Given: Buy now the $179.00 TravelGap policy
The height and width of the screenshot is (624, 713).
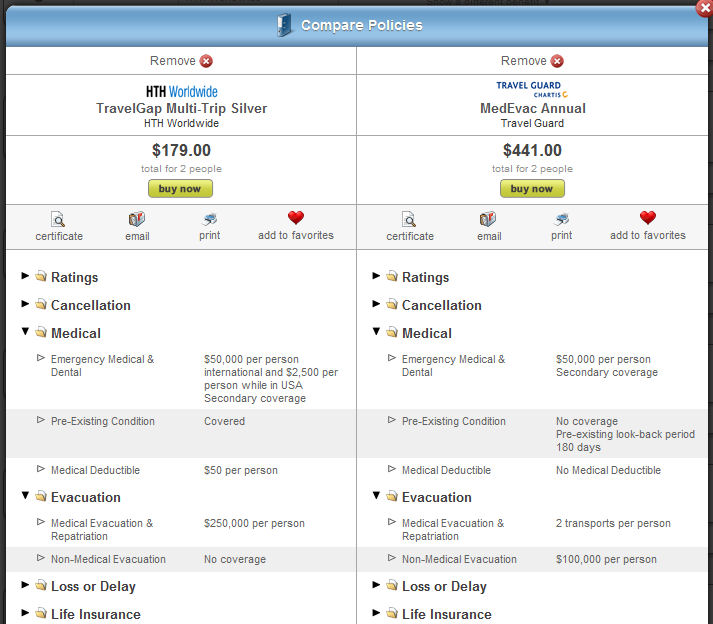Looking at the screenshot, I should [x=181, y=188].
